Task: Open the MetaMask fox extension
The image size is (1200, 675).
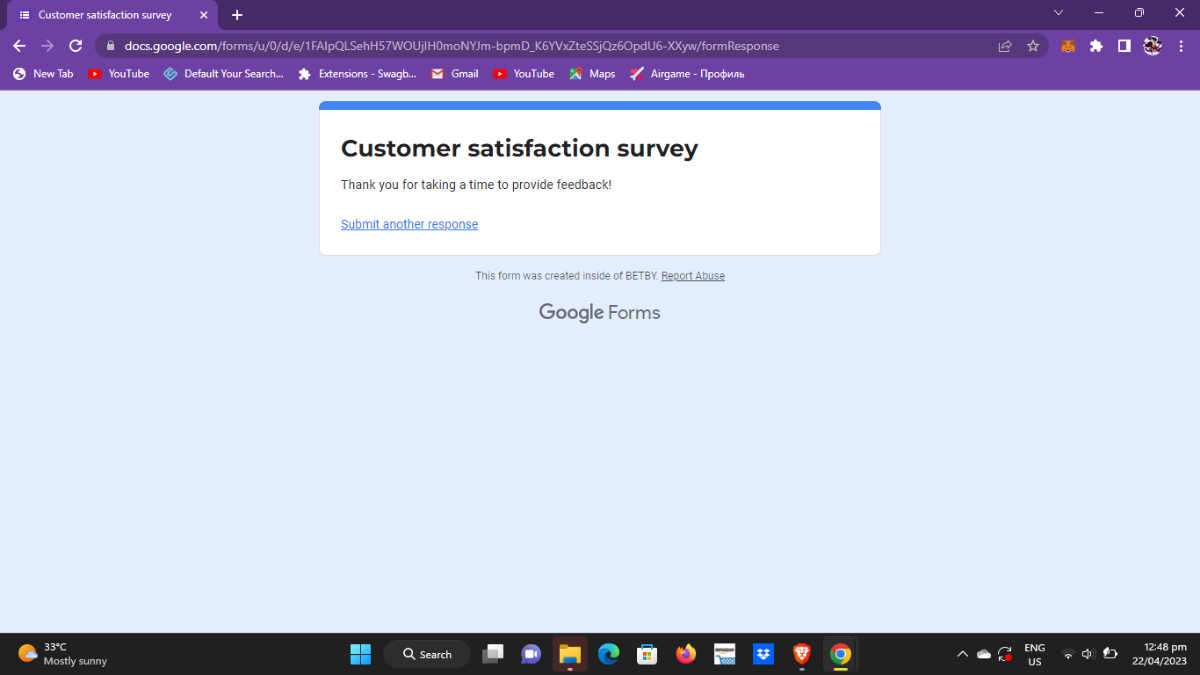Action: (1068, 46)
